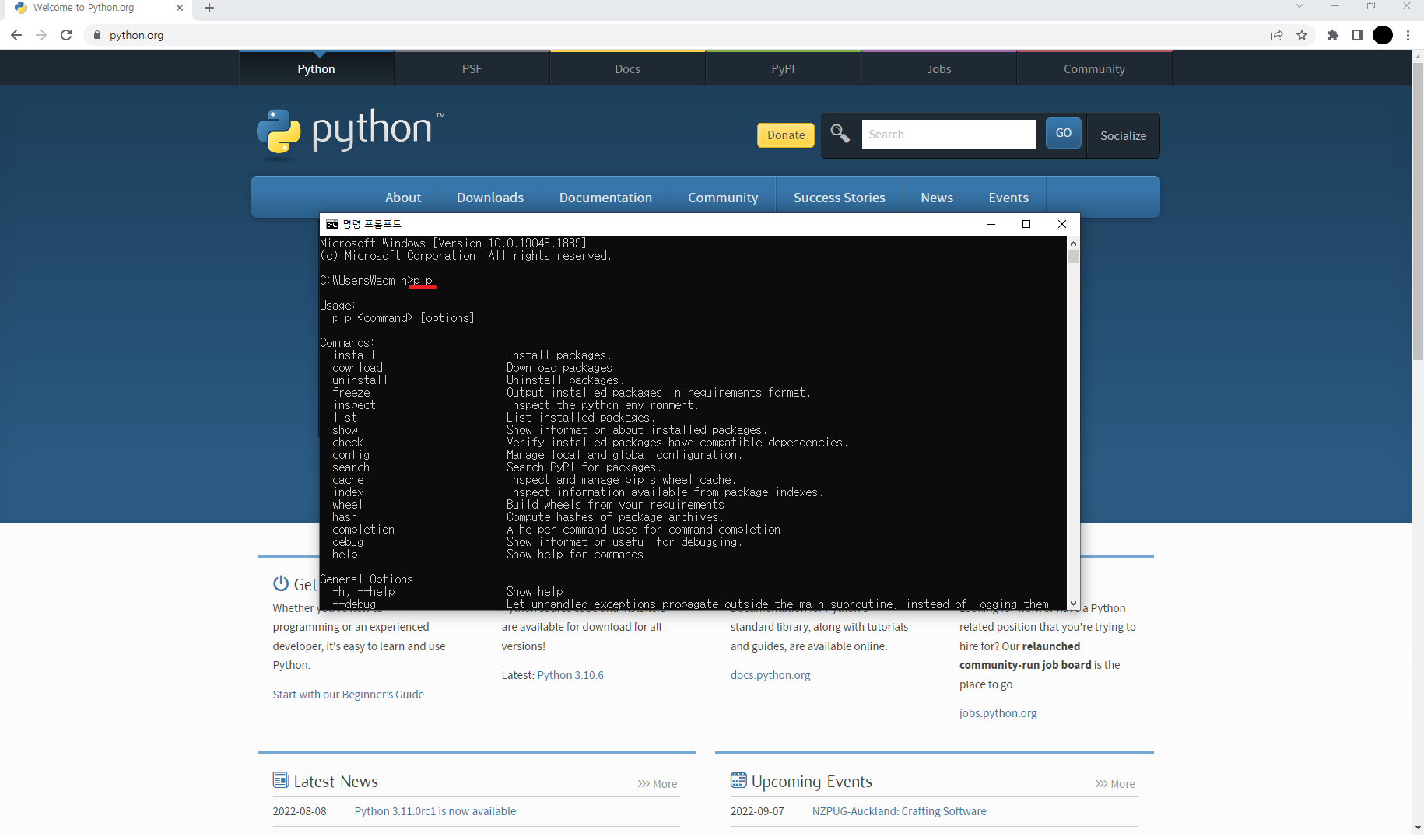Open the About menu
The image size is (1424, 840).
point(403,198)
